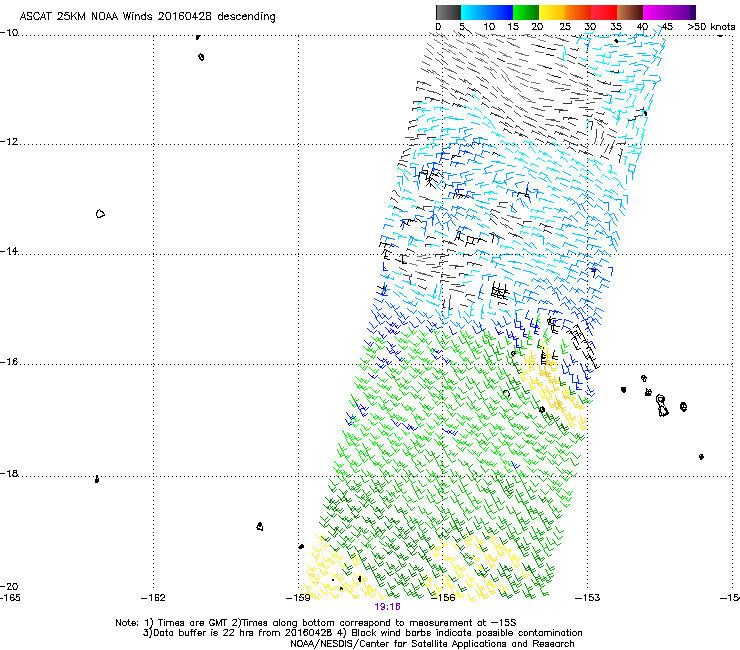Click the '-165' longitude axis label
740x650 pixels.
(x=10, y=598)
